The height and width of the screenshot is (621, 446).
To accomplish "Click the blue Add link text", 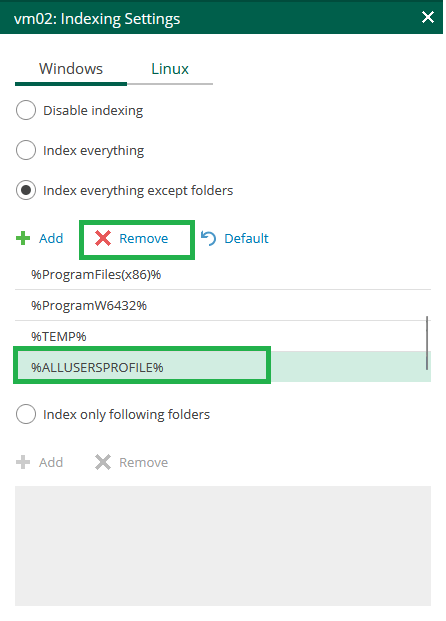I will tap(51, 238).
